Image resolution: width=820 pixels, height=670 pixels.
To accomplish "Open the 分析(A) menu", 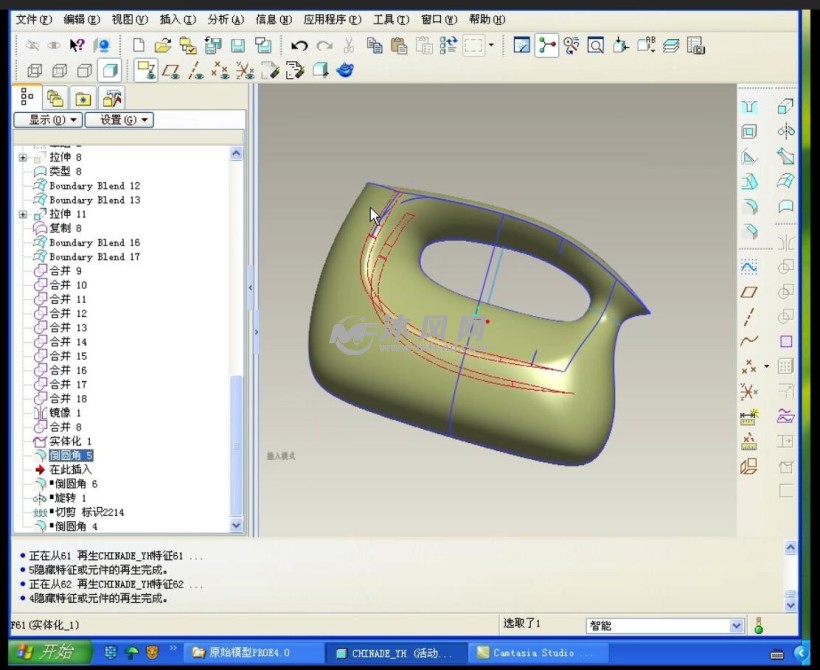I will 226,19.
